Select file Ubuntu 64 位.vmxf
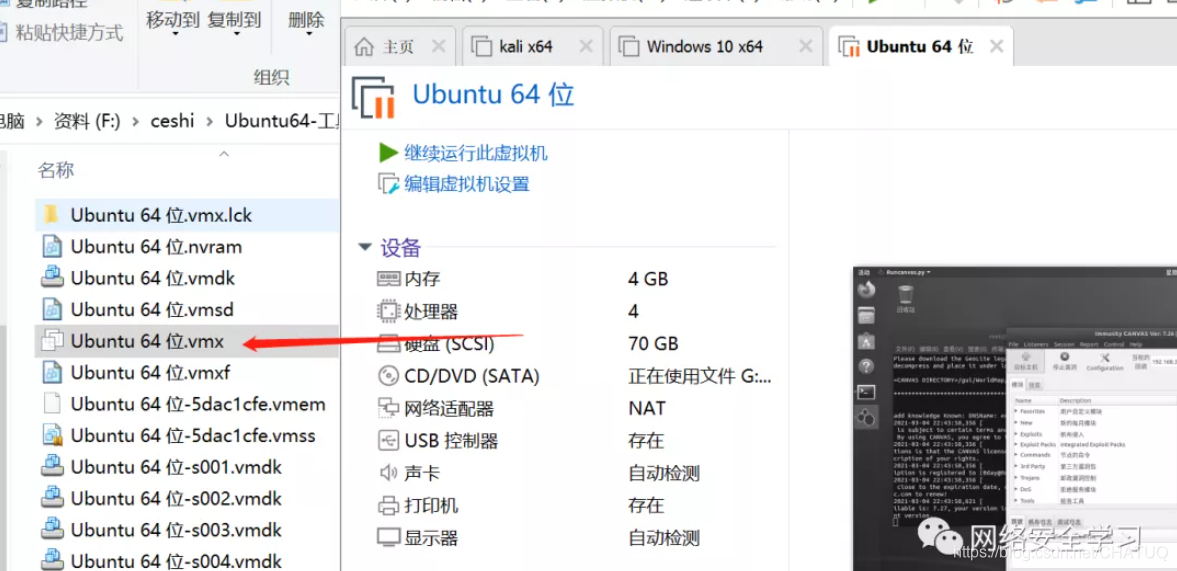Image resolution: width=1177 pixels, height=571 pixels. coord(151,373)
